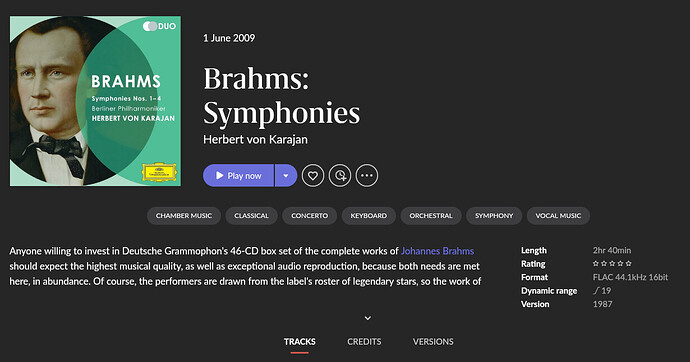Click the play triangle in Play now
Image resolution: width=690 pixels, height=362 pixels.
pyautogui.click(x=220, y=176)
